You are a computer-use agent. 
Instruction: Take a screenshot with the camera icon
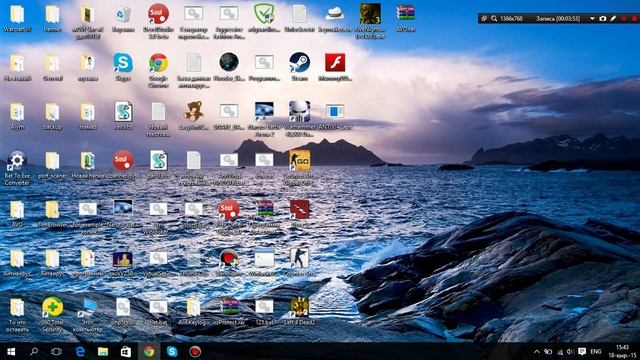pos(602,19)
